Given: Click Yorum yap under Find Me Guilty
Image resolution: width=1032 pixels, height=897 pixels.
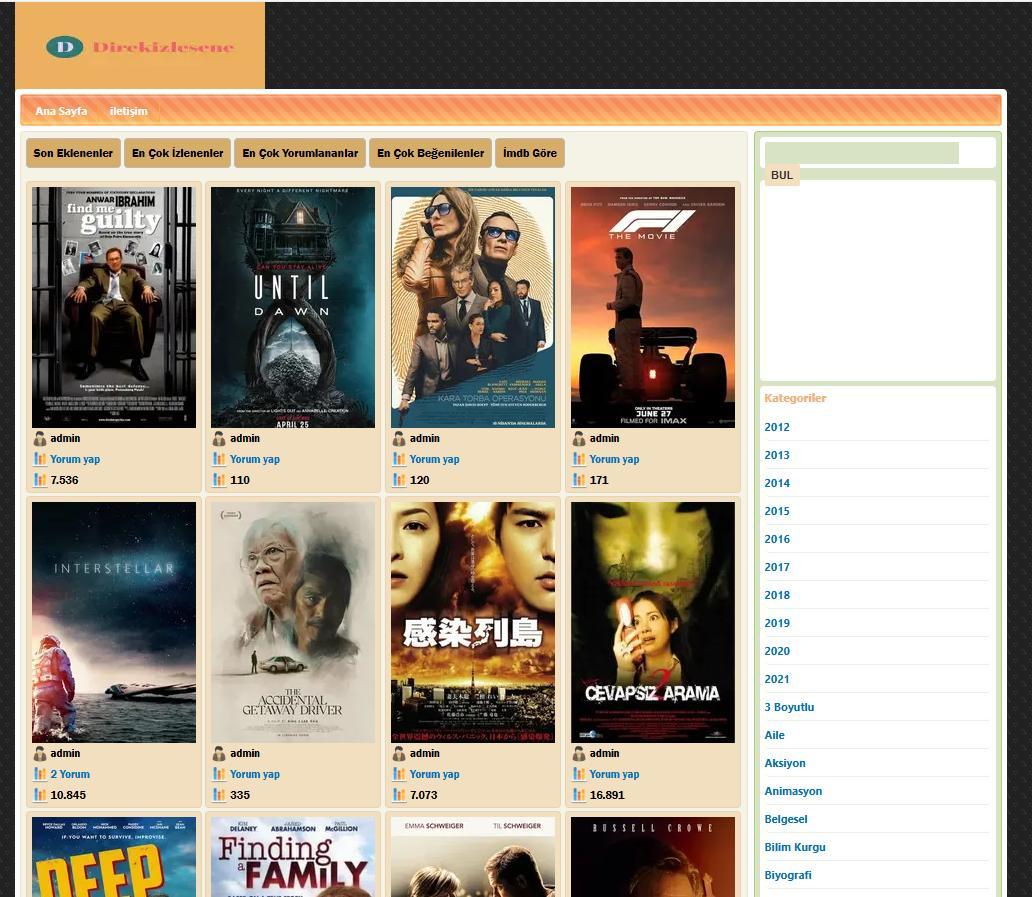Looking at the screenshot, I should click(75, 460).
